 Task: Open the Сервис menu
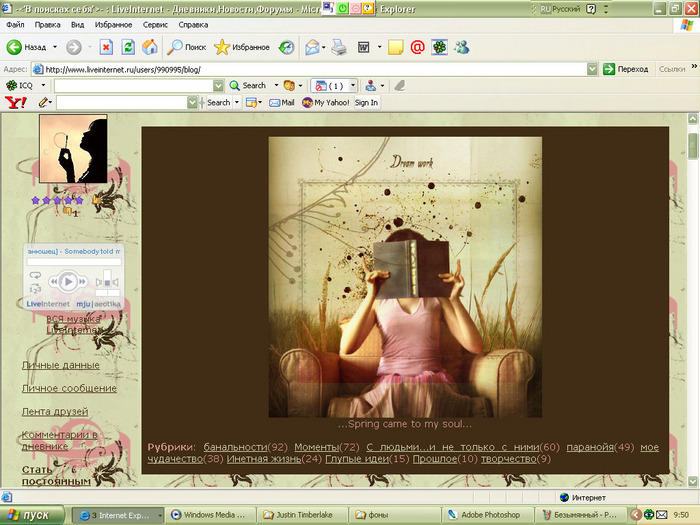155,25
